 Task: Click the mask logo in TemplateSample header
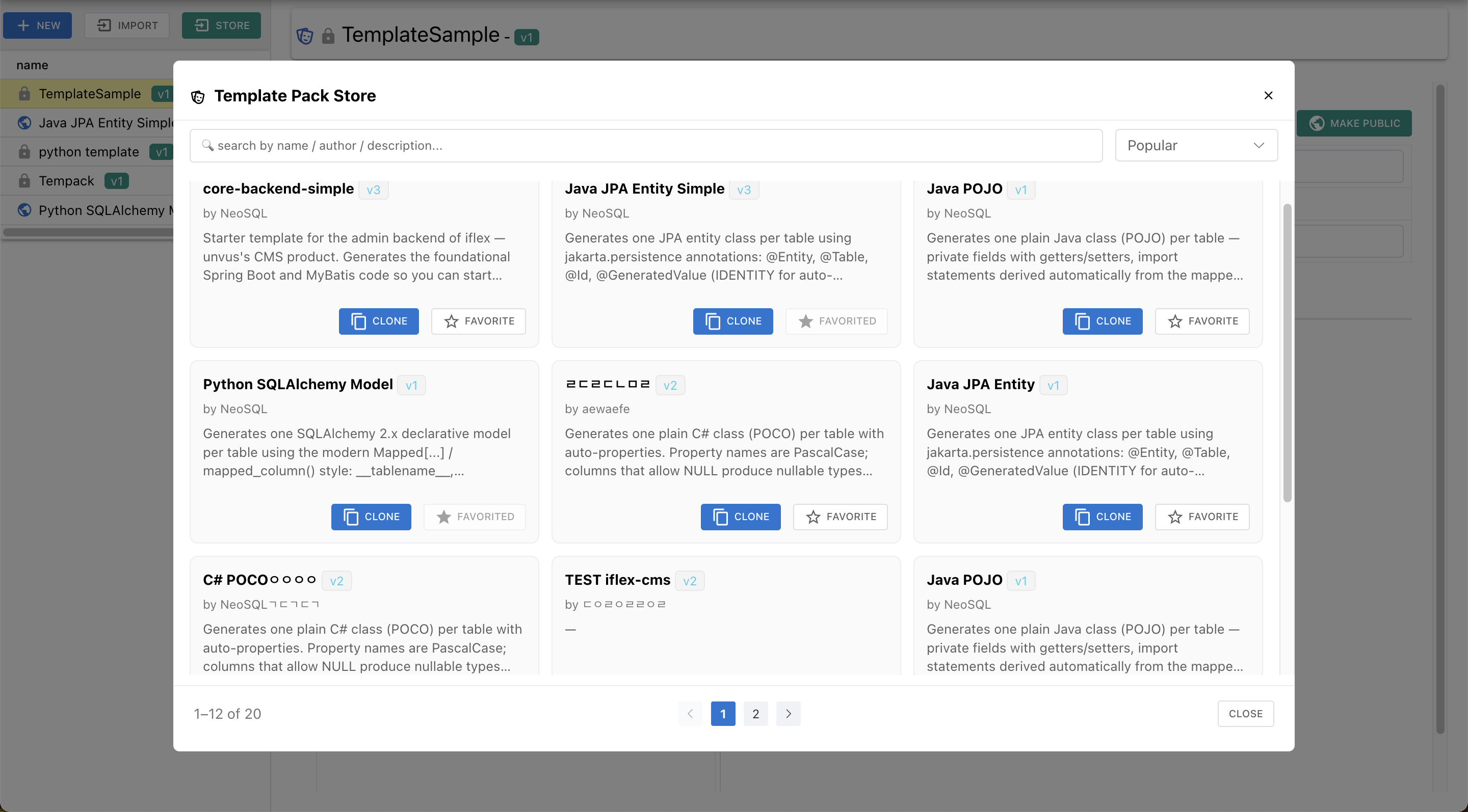coord(305,36)
